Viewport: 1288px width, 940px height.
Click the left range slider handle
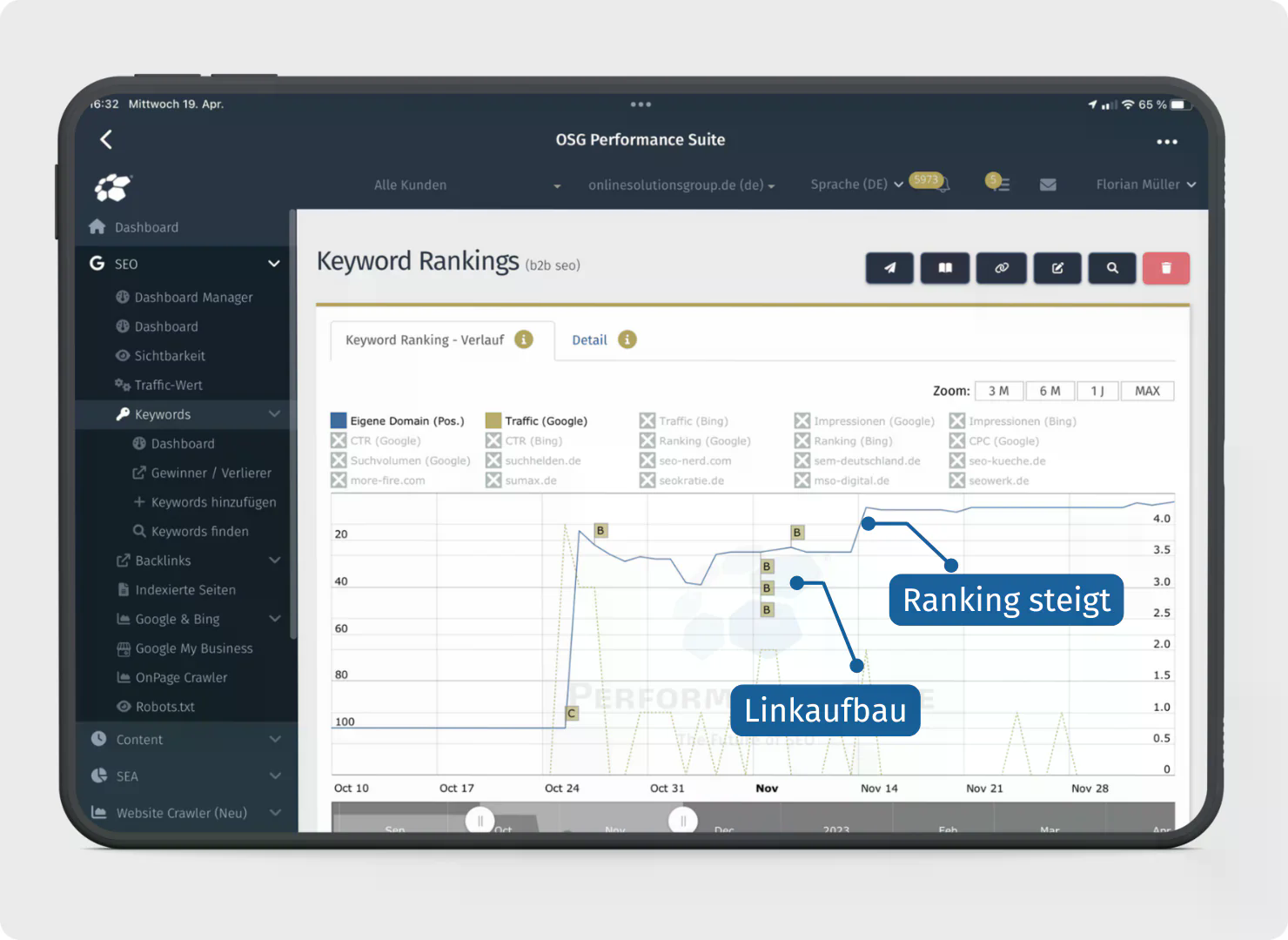480,820
